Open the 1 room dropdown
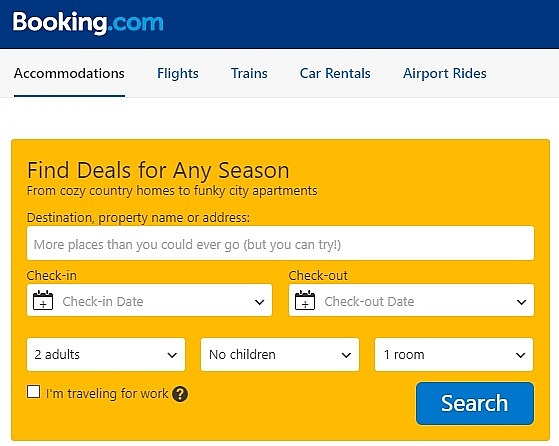 click(454, 355)
